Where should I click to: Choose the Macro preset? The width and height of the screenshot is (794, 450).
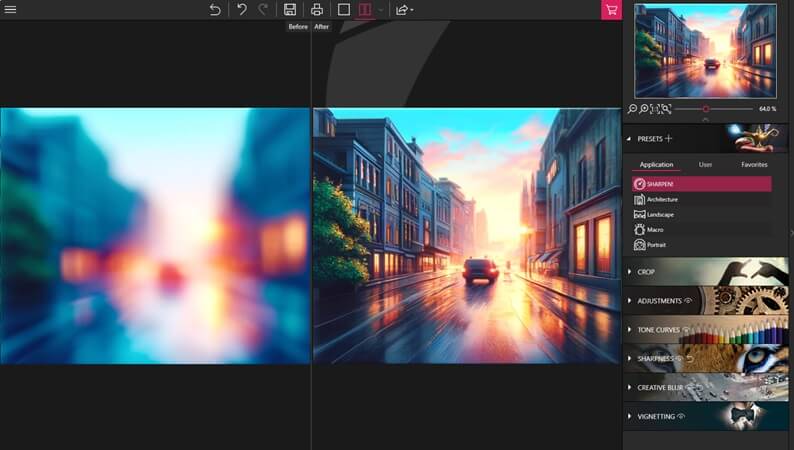pyautogui.click(x=702, y=230)
